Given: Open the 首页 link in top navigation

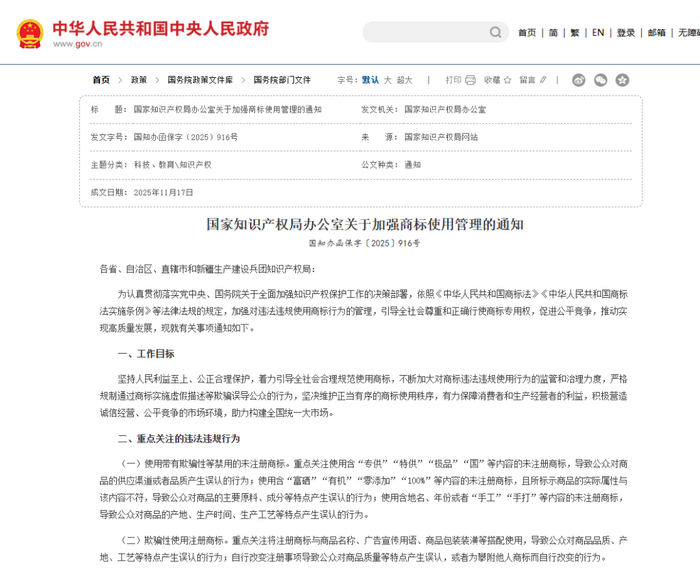Looking at the screenshot, I should (527, 33).
